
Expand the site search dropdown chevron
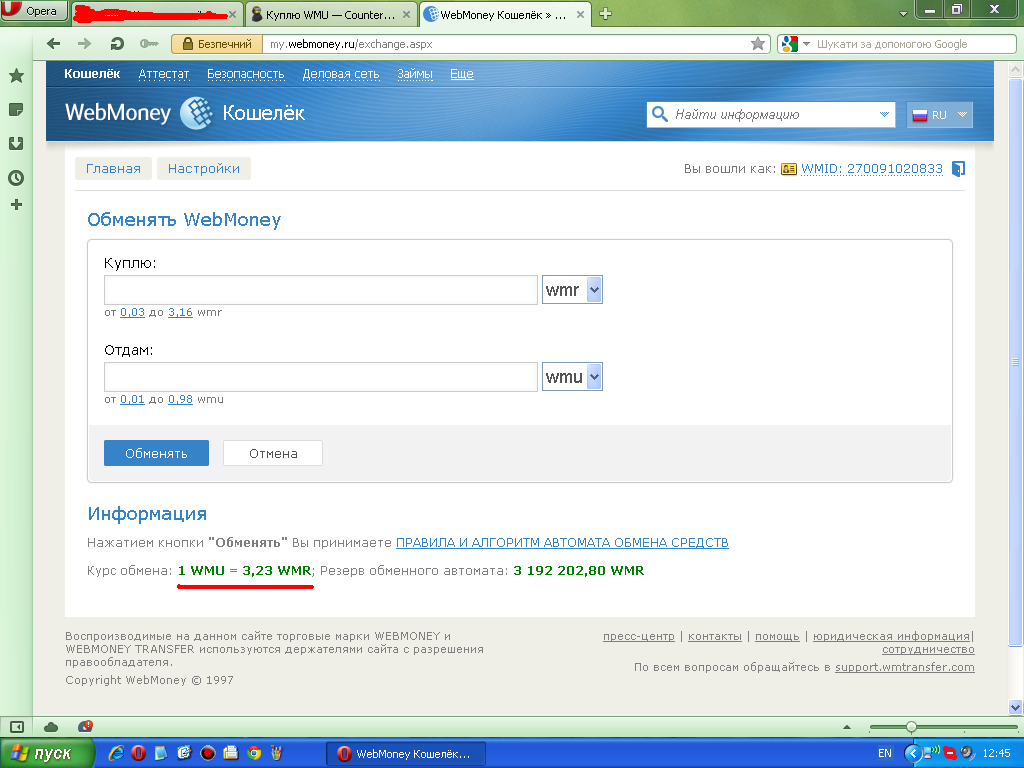click(884, 114)
